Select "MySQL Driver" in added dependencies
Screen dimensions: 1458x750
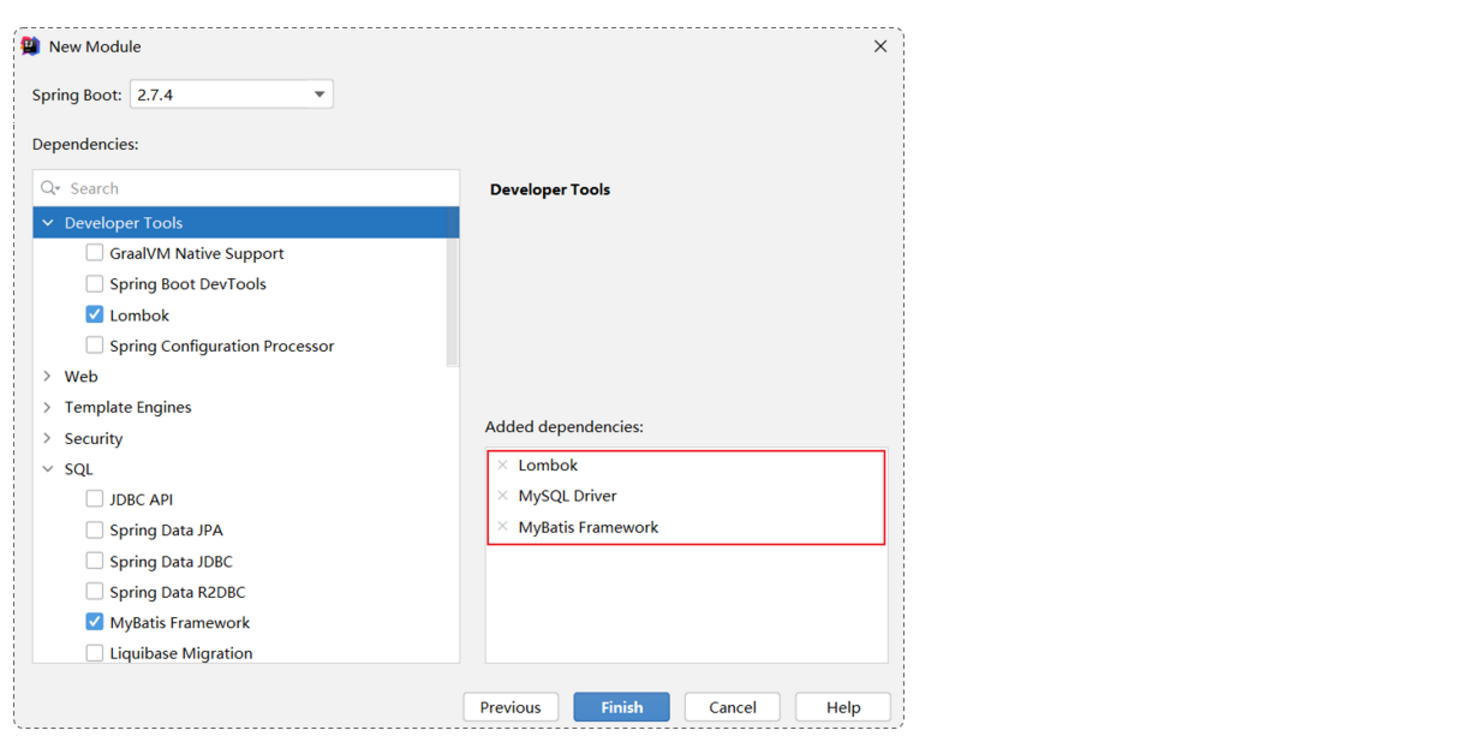point(567,496)
